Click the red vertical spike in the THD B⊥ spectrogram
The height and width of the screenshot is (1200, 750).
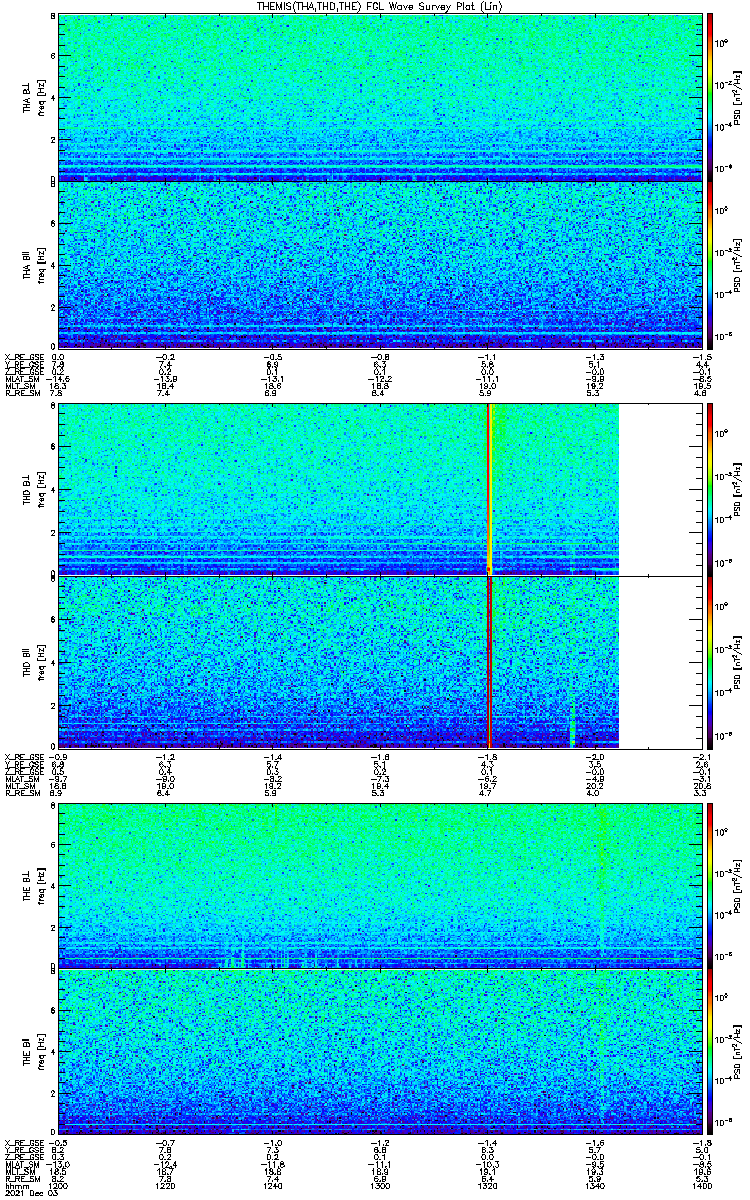[x=489, y=488]
